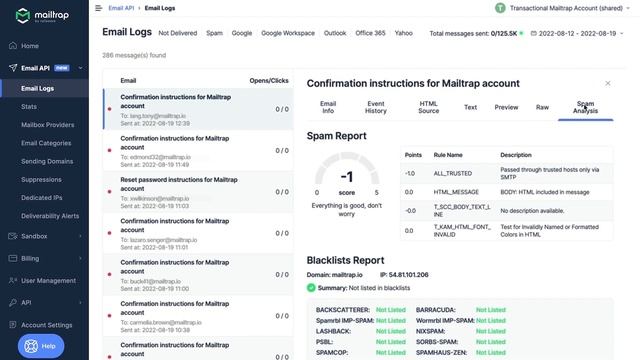
Task: Switch to the Raw tab
Action: point(542,107)
